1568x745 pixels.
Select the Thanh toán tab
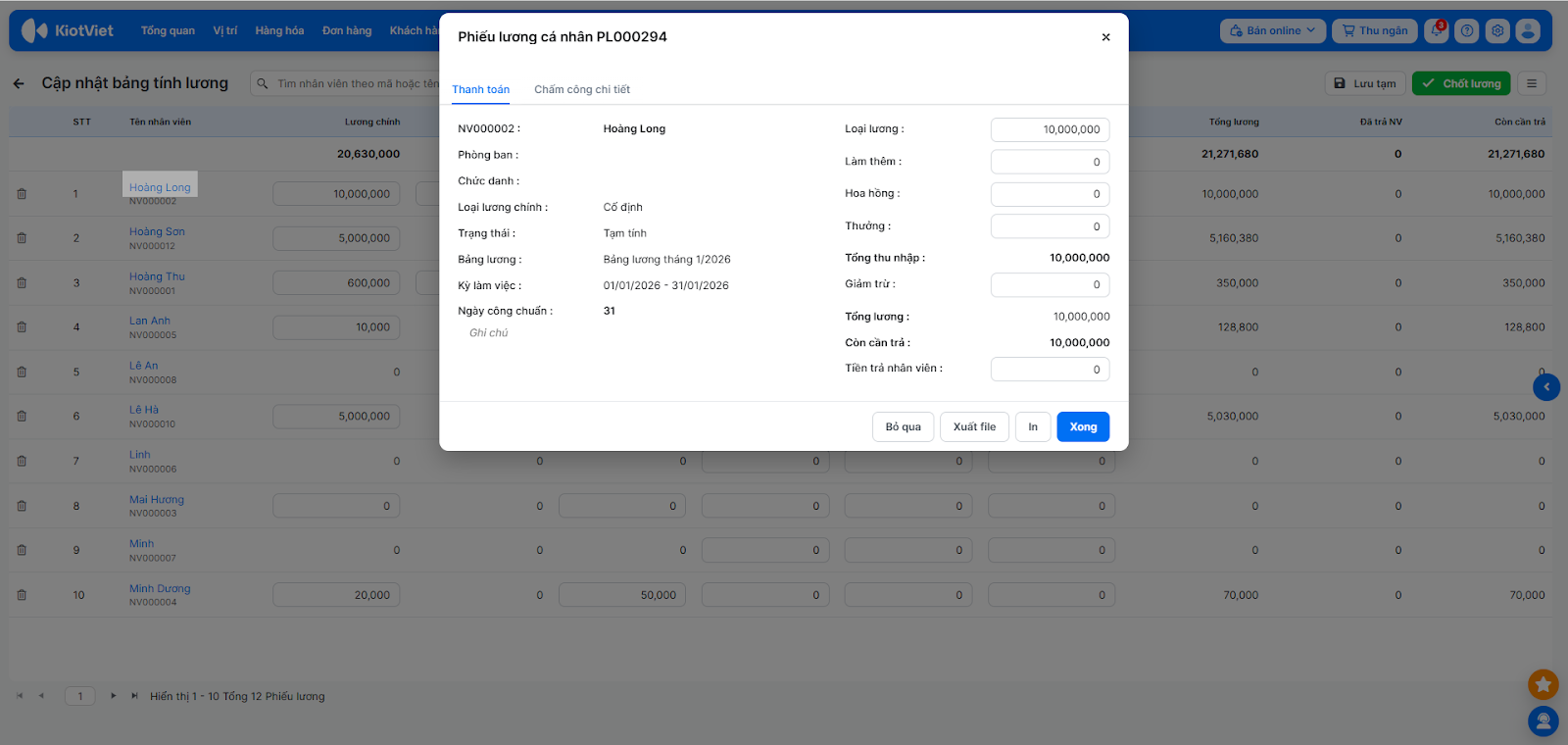click(x=480, y=89)
